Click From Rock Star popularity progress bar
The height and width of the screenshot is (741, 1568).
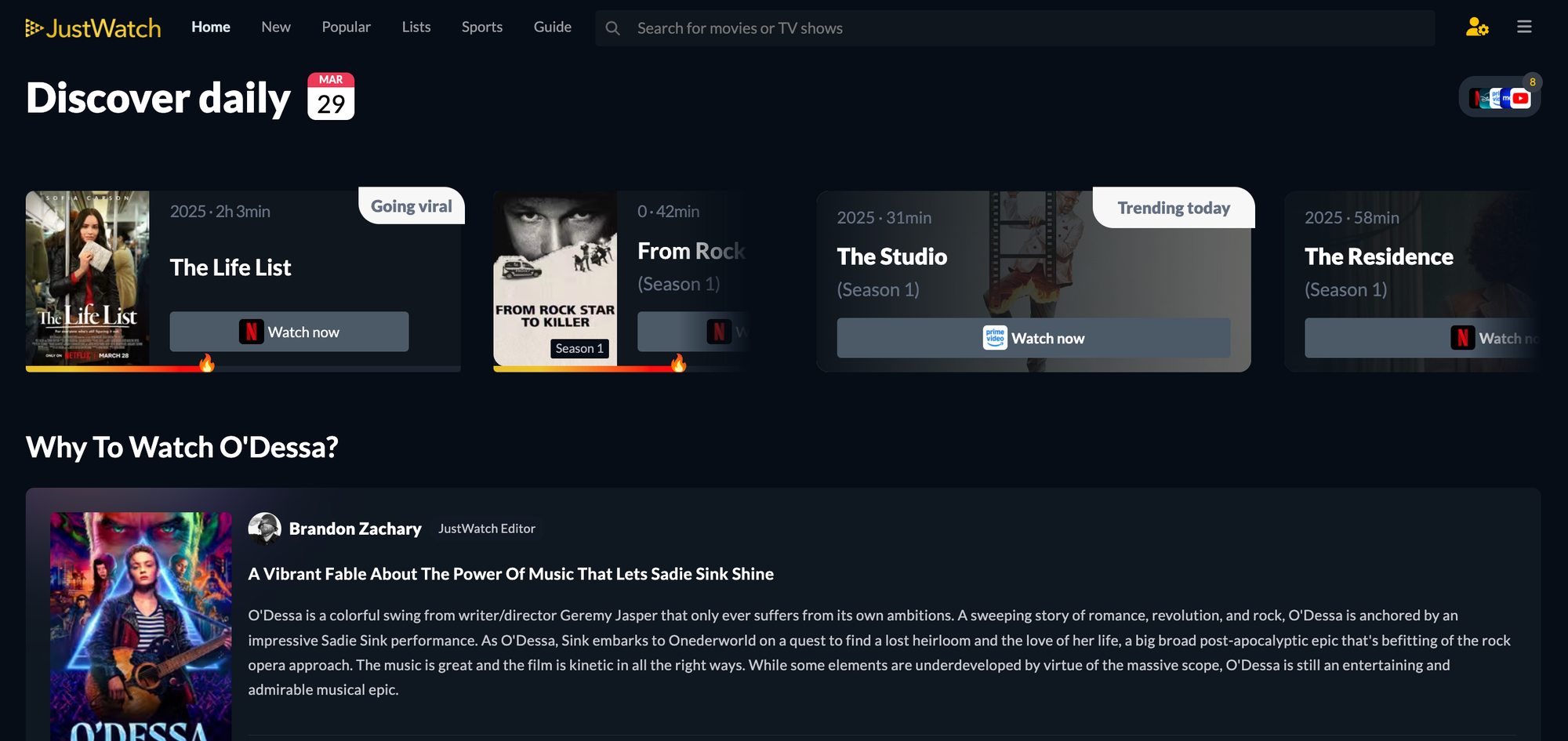[x=619, y=369]
